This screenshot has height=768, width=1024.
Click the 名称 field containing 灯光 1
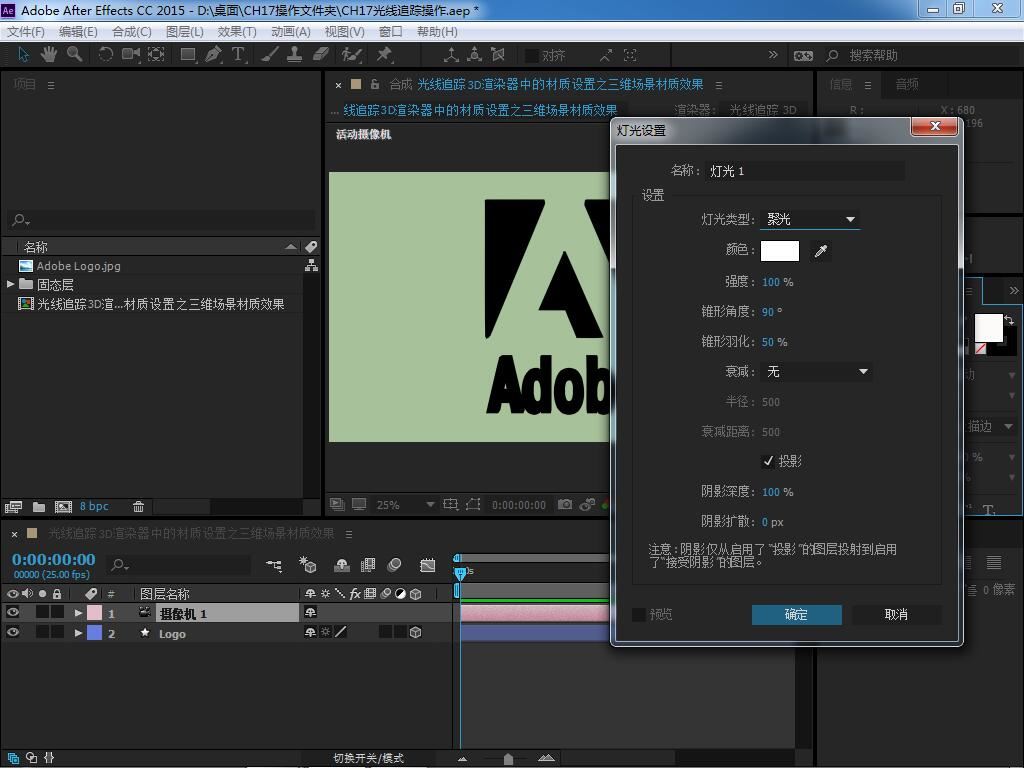pos(805,171)
